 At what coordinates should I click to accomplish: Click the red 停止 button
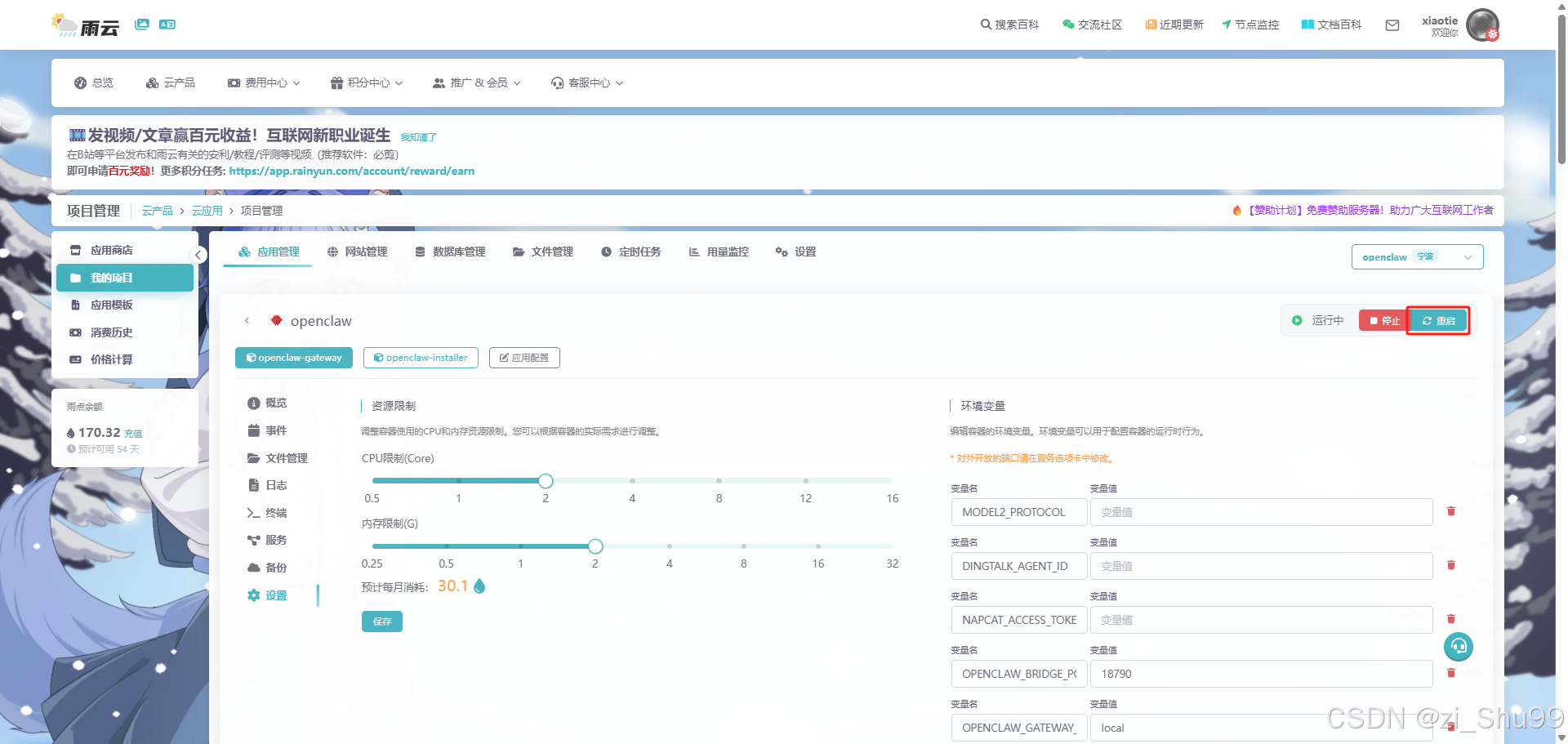1384,321
